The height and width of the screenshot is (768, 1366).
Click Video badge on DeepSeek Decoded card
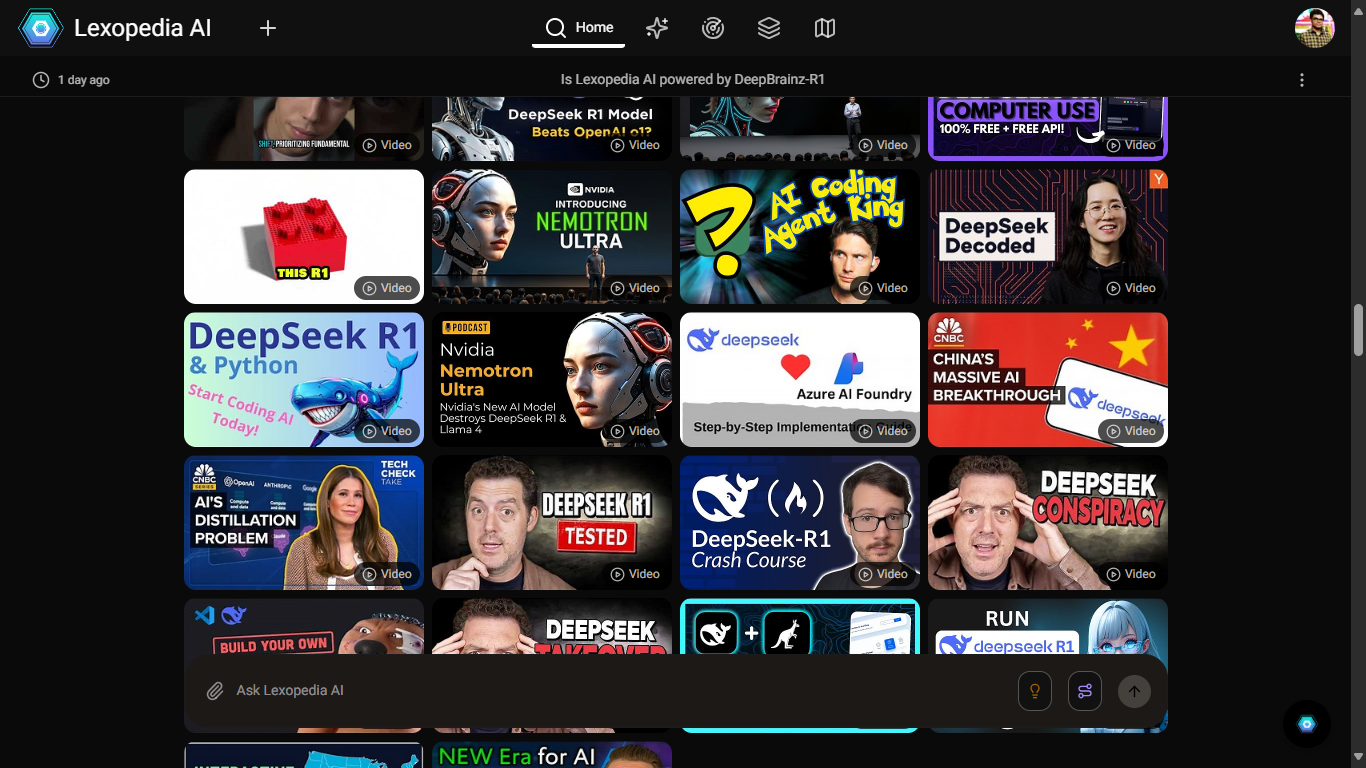coord(1131,288)
